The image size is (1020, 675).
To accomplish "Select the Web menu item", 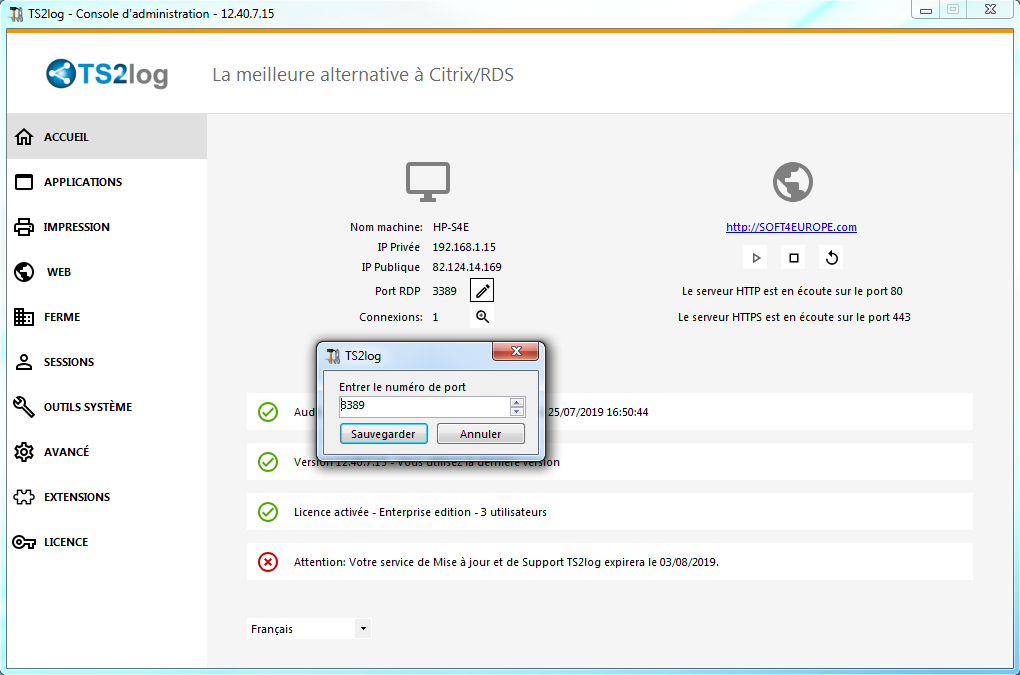I will 107,272.
